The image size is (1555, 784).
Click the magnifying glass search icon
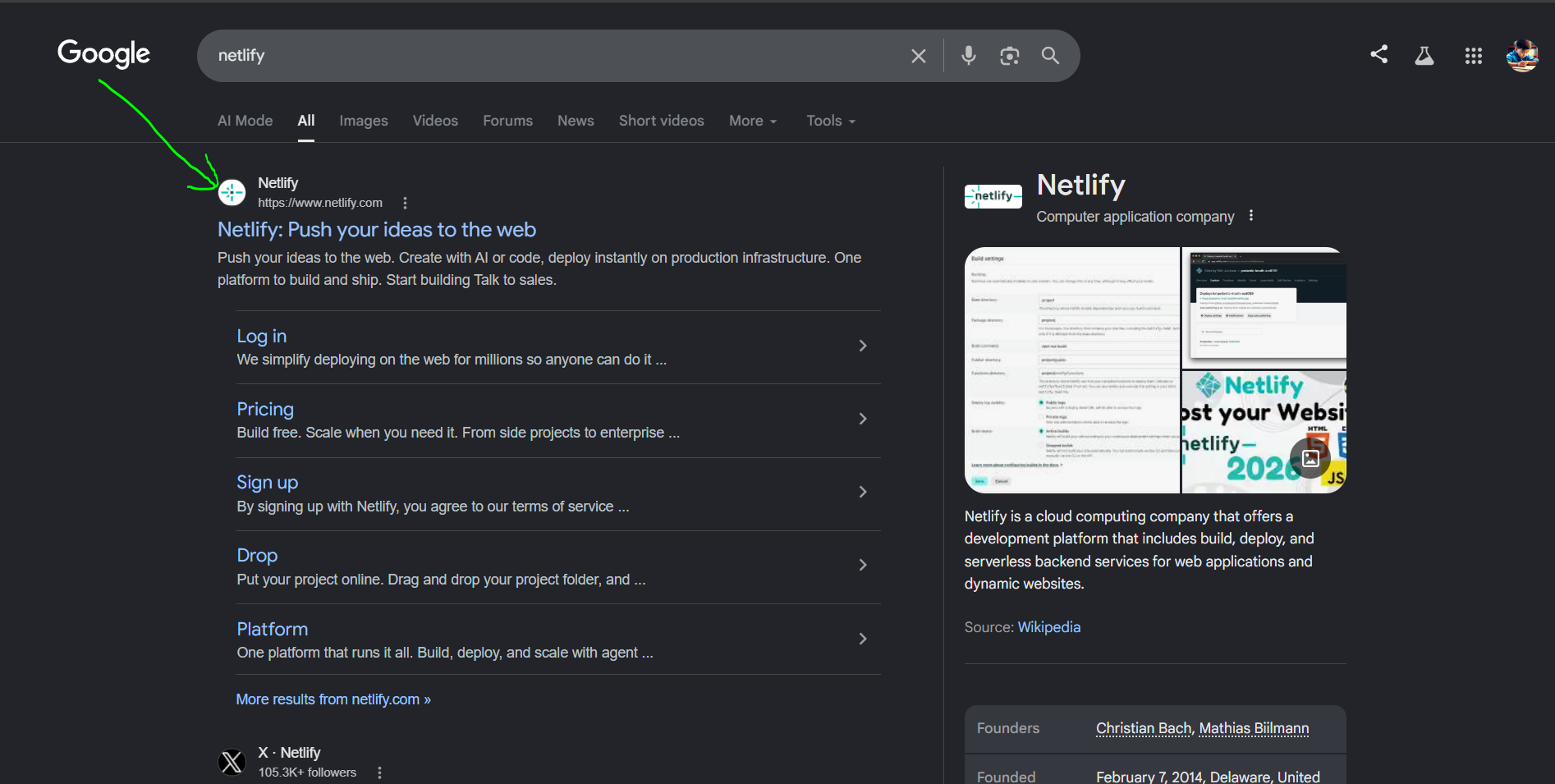tap(1050, 55)
